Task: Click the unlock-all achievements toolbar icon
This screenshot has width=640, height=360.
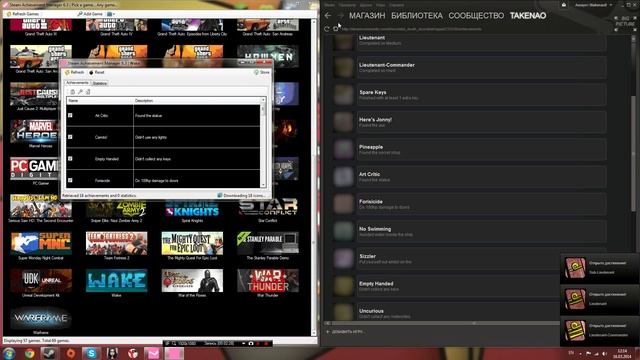Action: (88, 92)
